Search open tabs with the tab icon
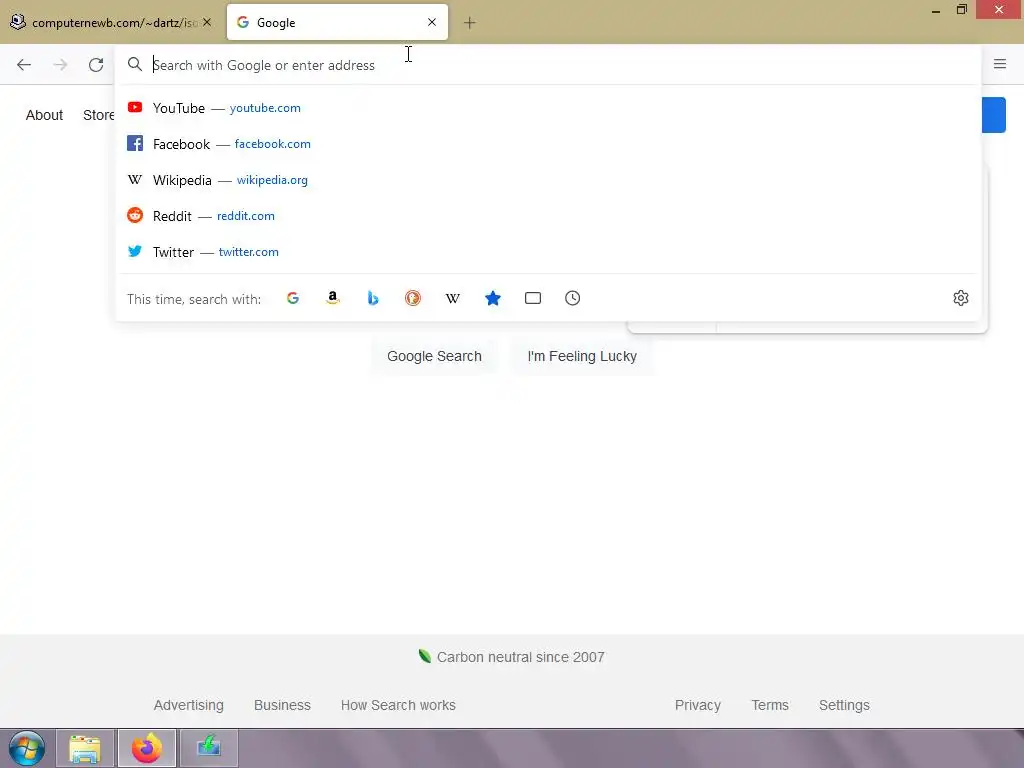The image size is (1024, 768). pos(533,298)
